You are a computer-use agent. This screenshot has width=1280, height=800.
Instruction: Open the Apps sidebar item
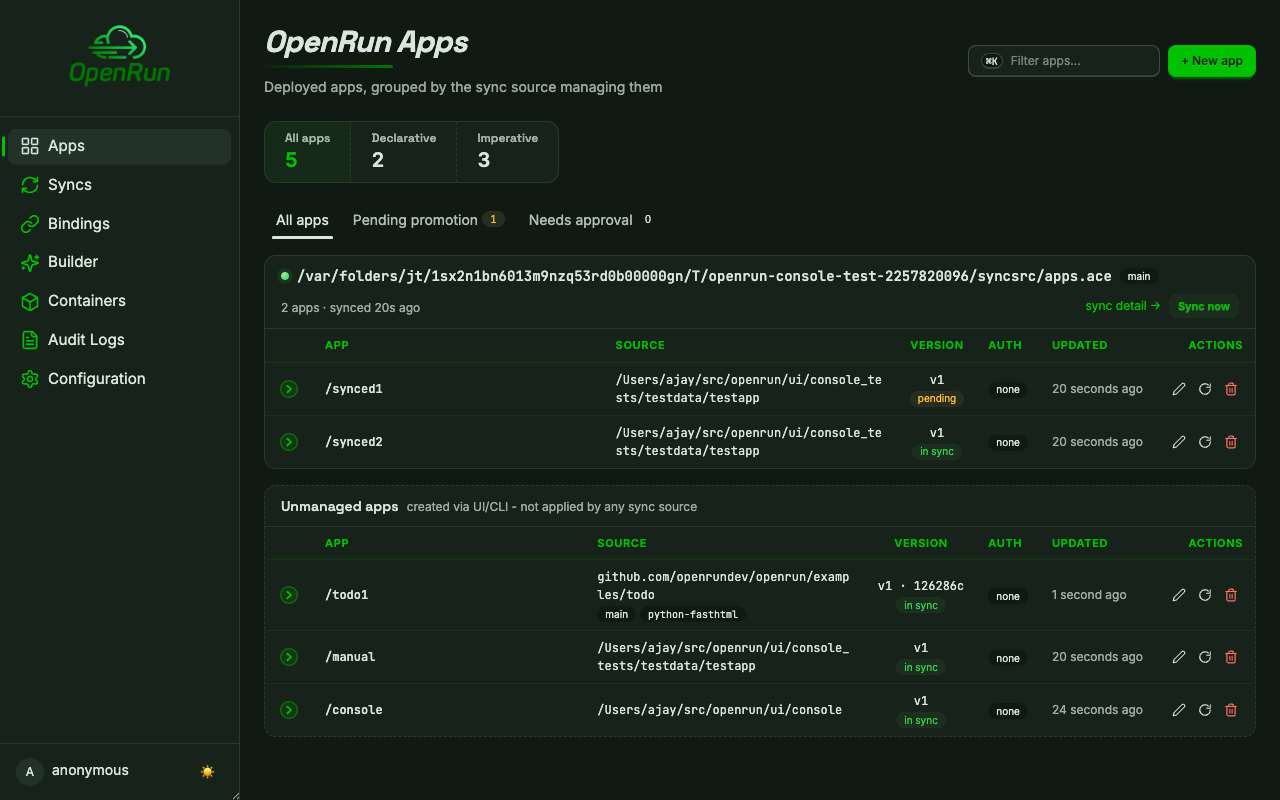(x=119, y=146)
